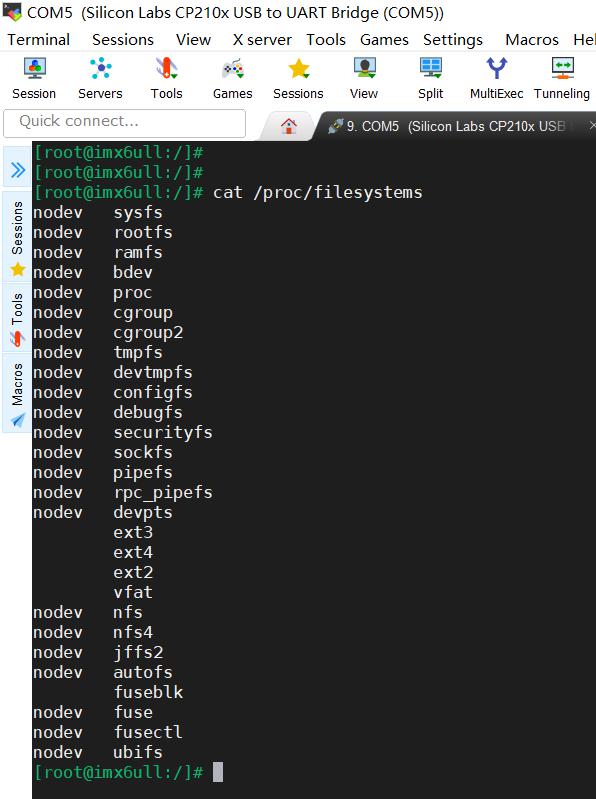Go to the home tab icon

[289, 126]
